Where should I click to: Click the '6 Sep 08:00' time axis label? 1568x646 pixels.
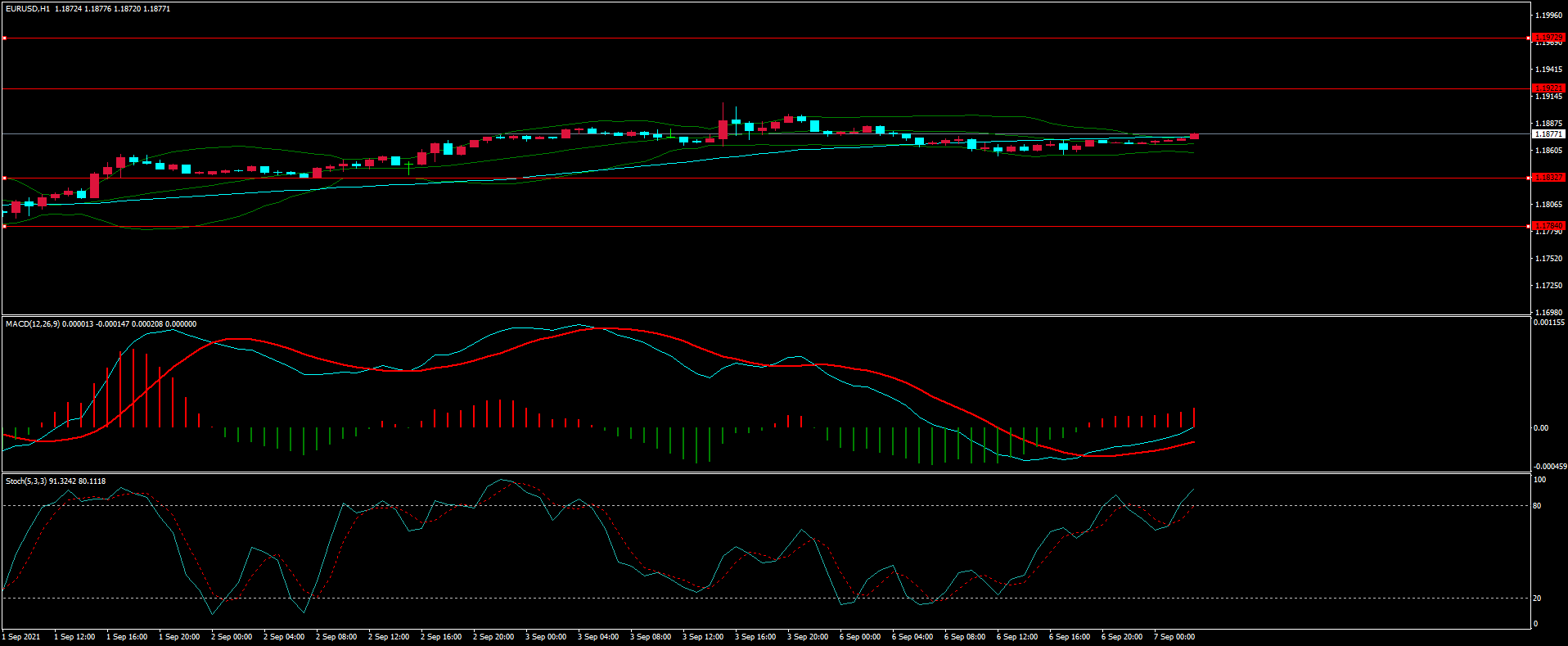coord(965,637)
